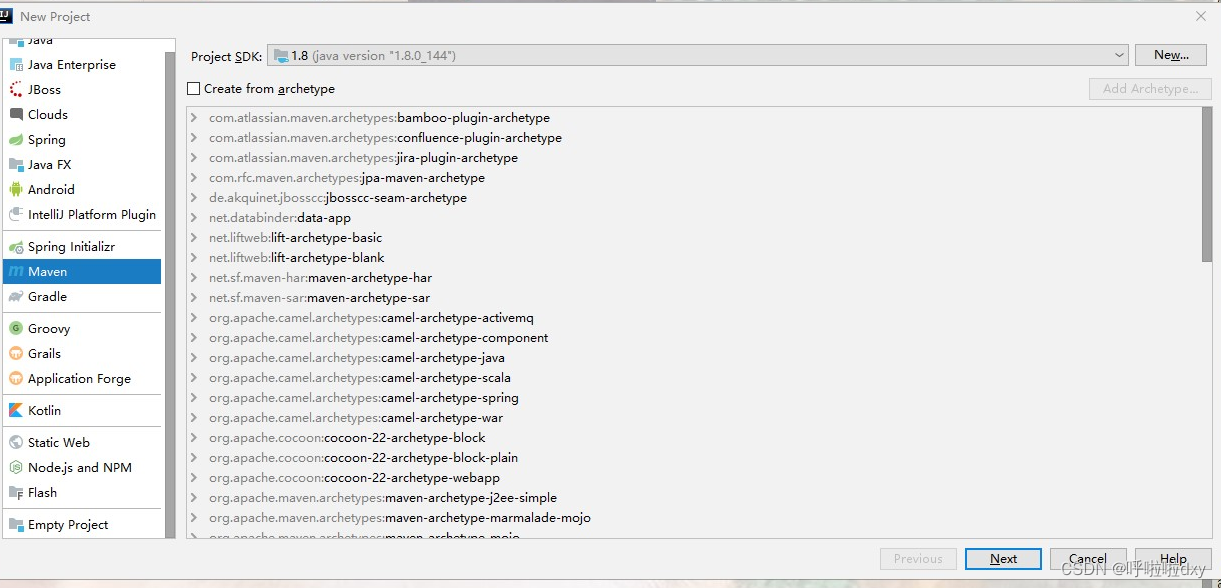Expand camel-archetype-activemq node
Image resolution: width=1221 pixels, height=588 pixels.
(194, 317)
